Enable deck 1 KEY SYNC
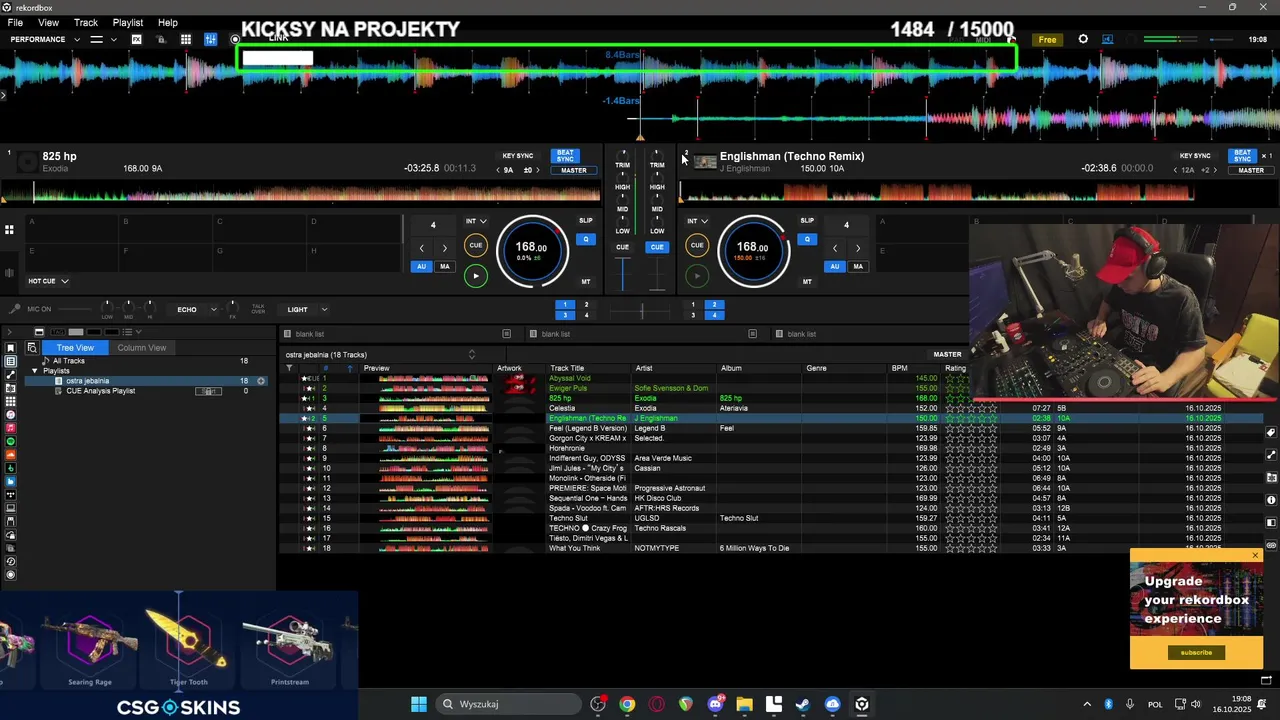Image resolution: width=1280 pixels, height=720 pixels. point(518,156)
